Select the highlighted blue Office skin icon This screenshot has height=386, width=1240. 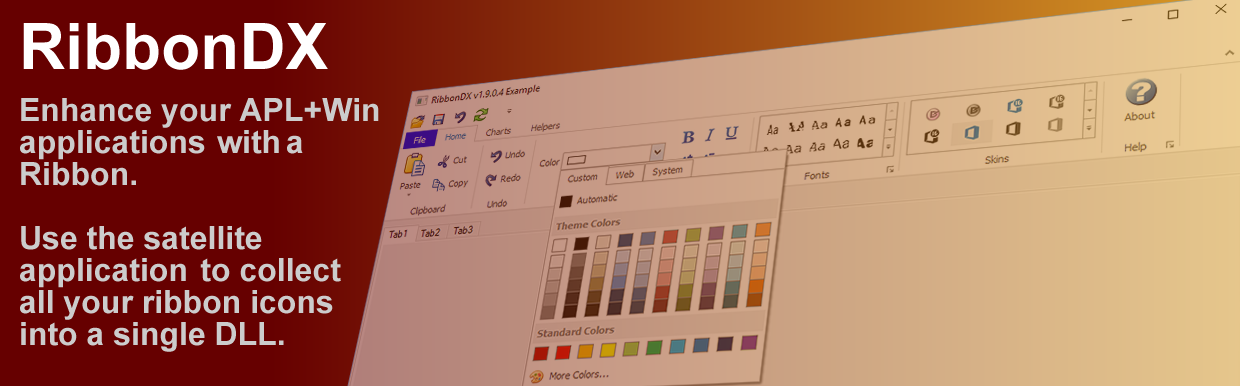pyautogui.click(x=971, y=131)
